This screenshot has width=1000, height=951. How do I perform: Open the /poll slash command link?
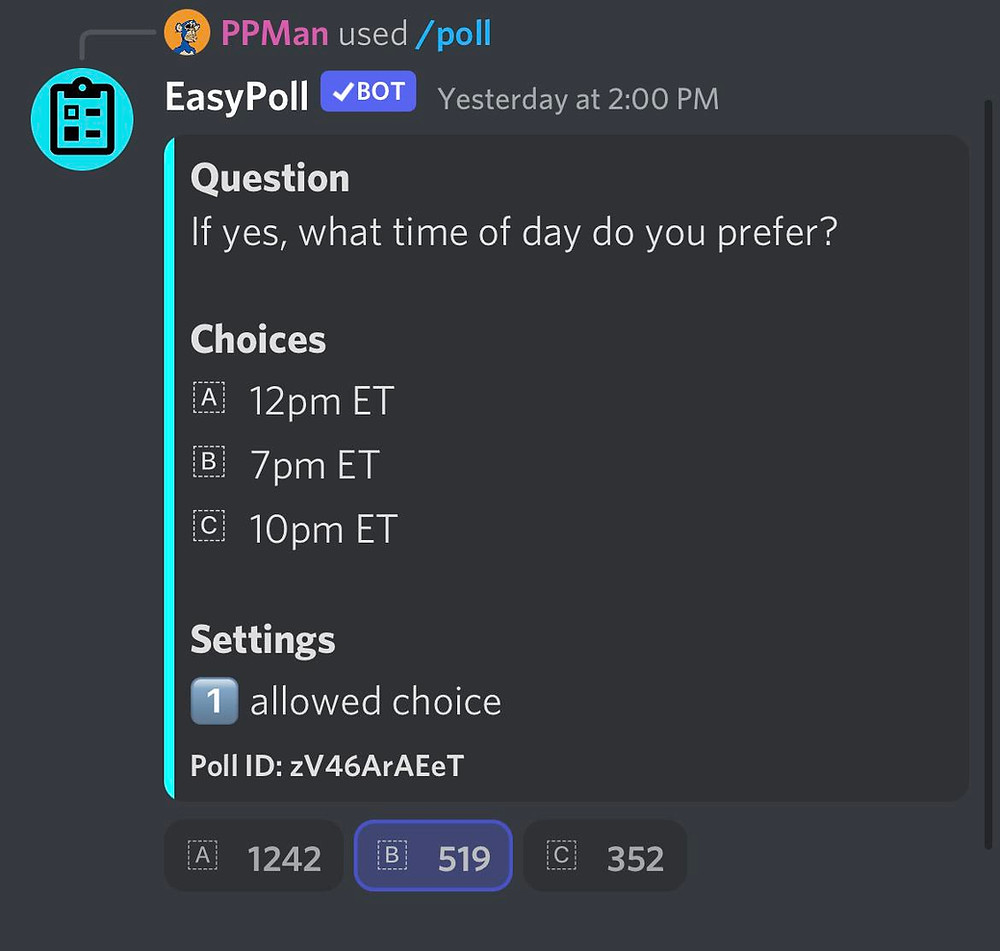click(x=453, y=34)
